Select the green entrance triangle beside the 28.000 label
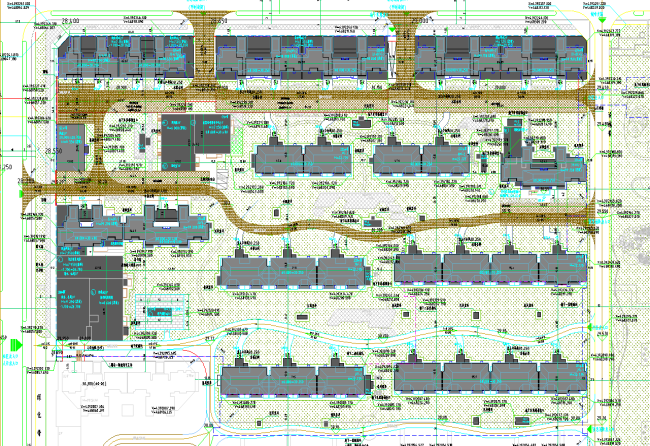 pyautogui.click(x=392, y=30)
